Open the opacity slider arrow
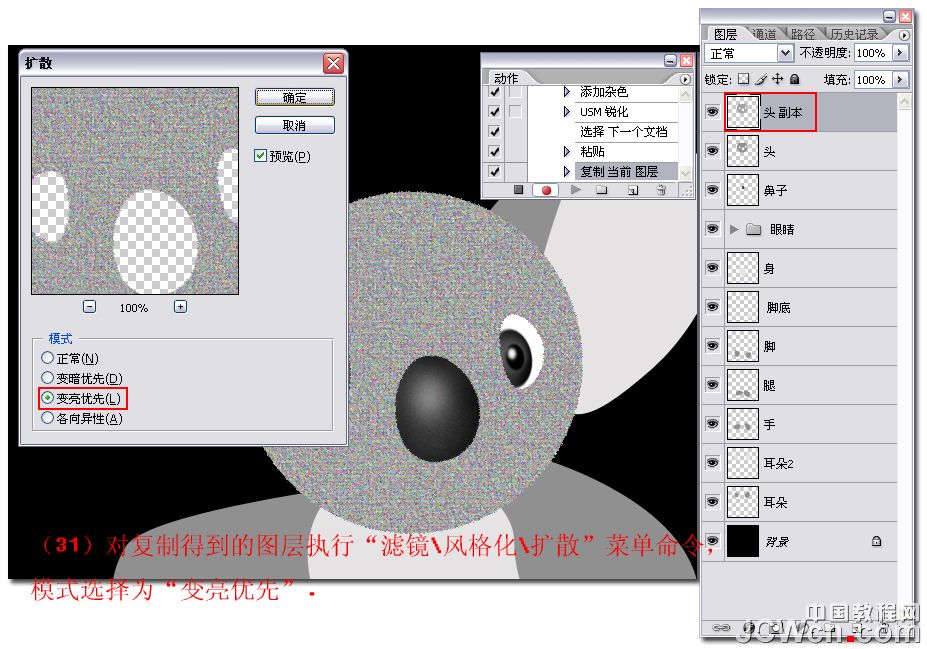Image resolution: width=927 pixels, height=649 pixels. [900, 53]
